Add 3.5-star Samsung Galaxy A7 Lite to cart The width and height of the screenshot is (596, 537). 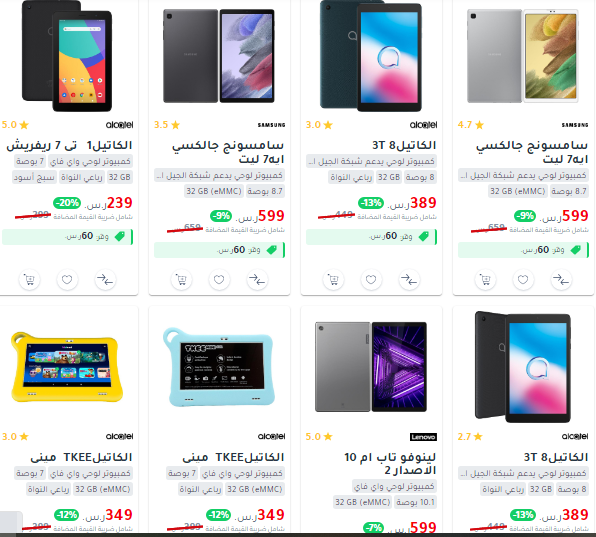181,280
